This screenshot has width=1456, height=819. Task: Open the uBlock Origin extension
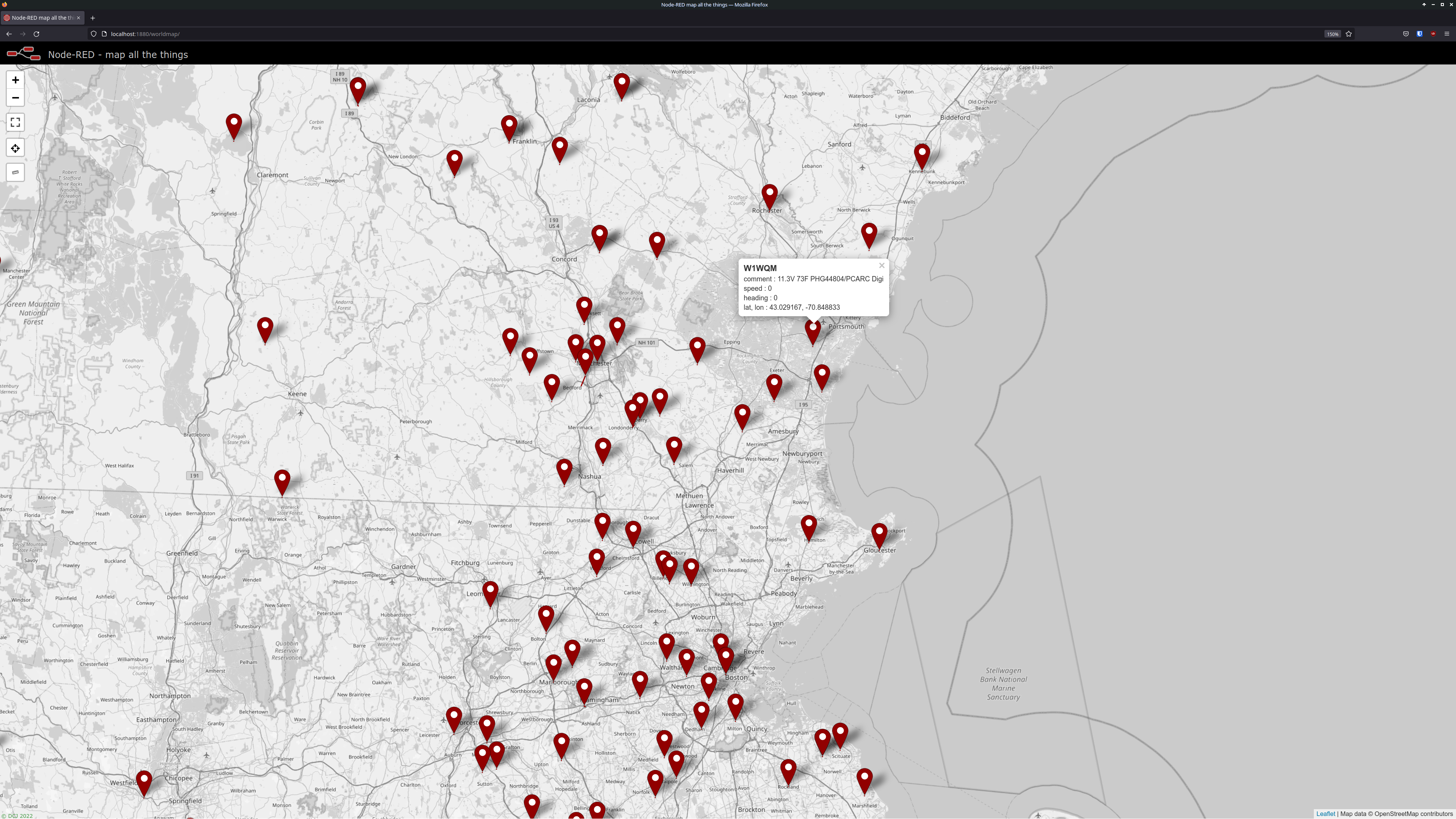click(x=1433, y=34)
